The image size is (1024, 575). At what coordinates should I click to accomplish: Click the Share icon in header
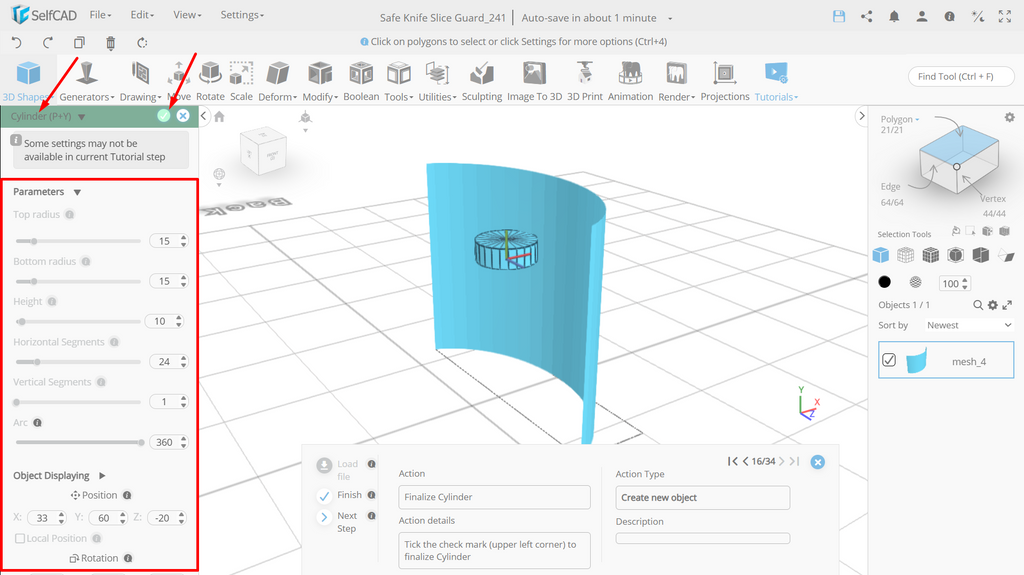click(x=867, y=17)
